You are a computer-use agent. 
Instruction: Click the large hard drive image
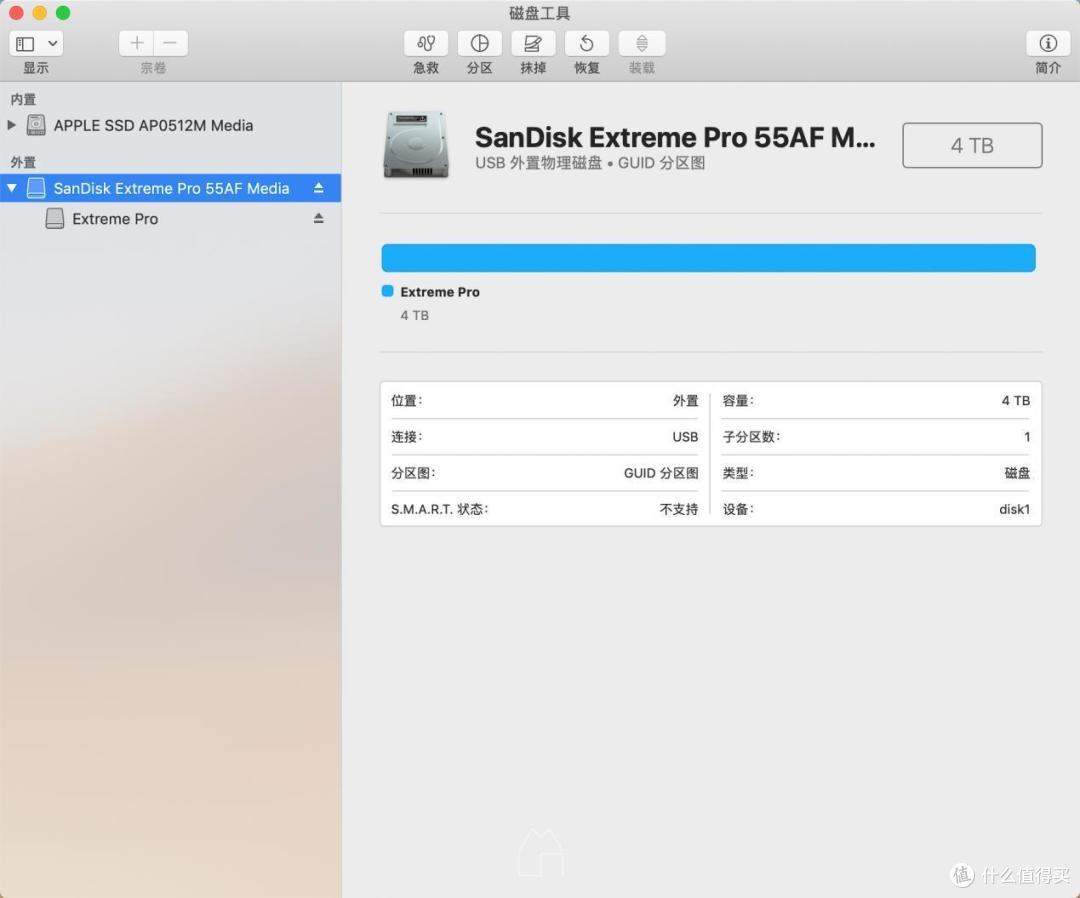point(416,145)
